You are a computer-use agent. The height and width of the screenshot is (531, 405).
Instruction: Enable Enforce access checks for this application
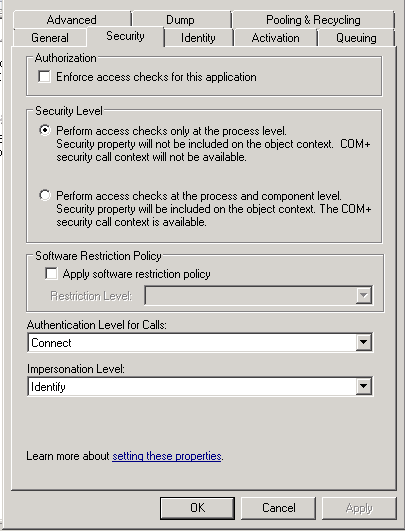pyautogui.click(x=45, y=77)
